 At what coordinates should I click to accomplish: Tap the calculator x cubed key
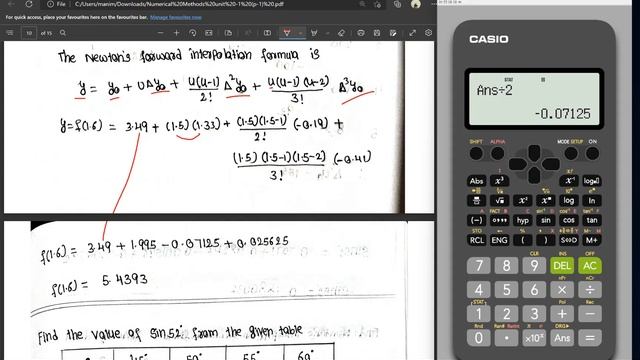tap(499, 181)
